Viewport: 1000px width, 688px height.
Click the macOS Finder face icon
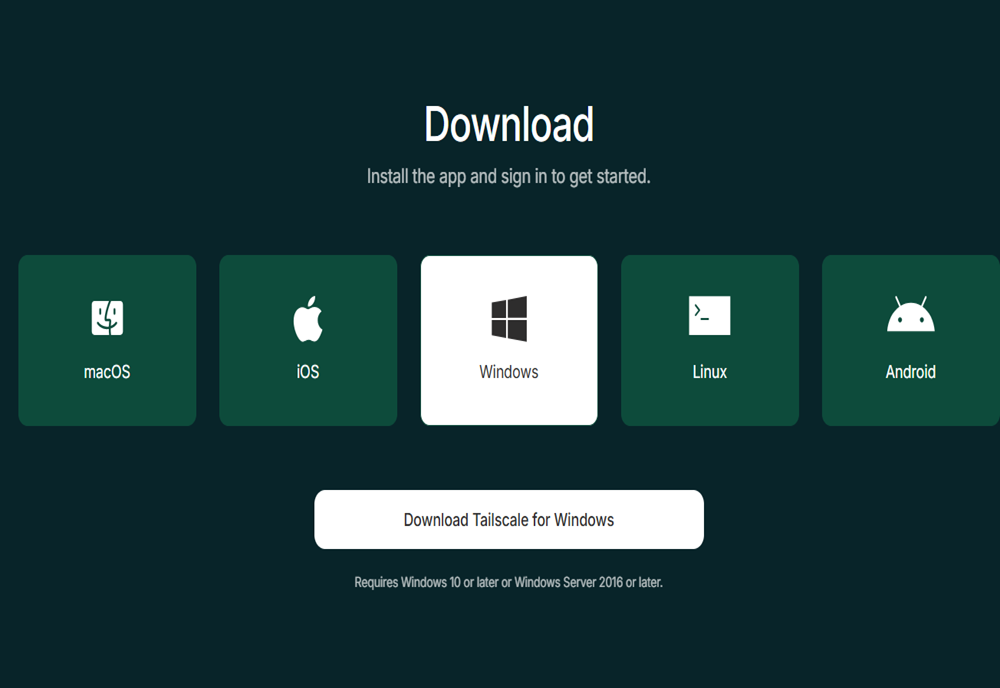[107, 317]
